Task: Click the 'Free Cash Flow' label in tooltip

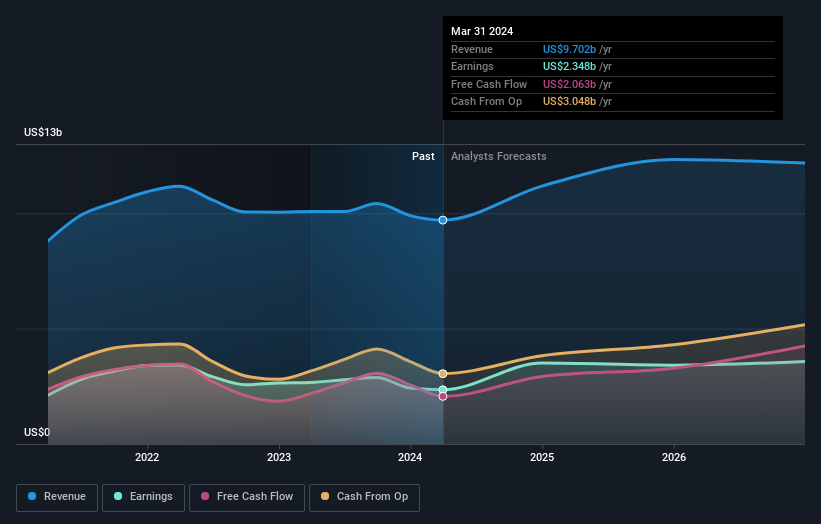Action: tap(489, 84)
